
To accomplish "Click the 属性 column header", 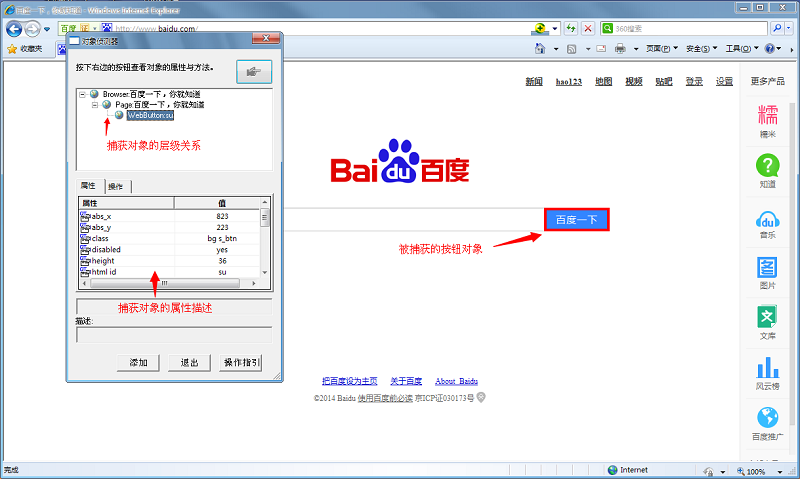I will pyautogui.click(x=126, y=203).
